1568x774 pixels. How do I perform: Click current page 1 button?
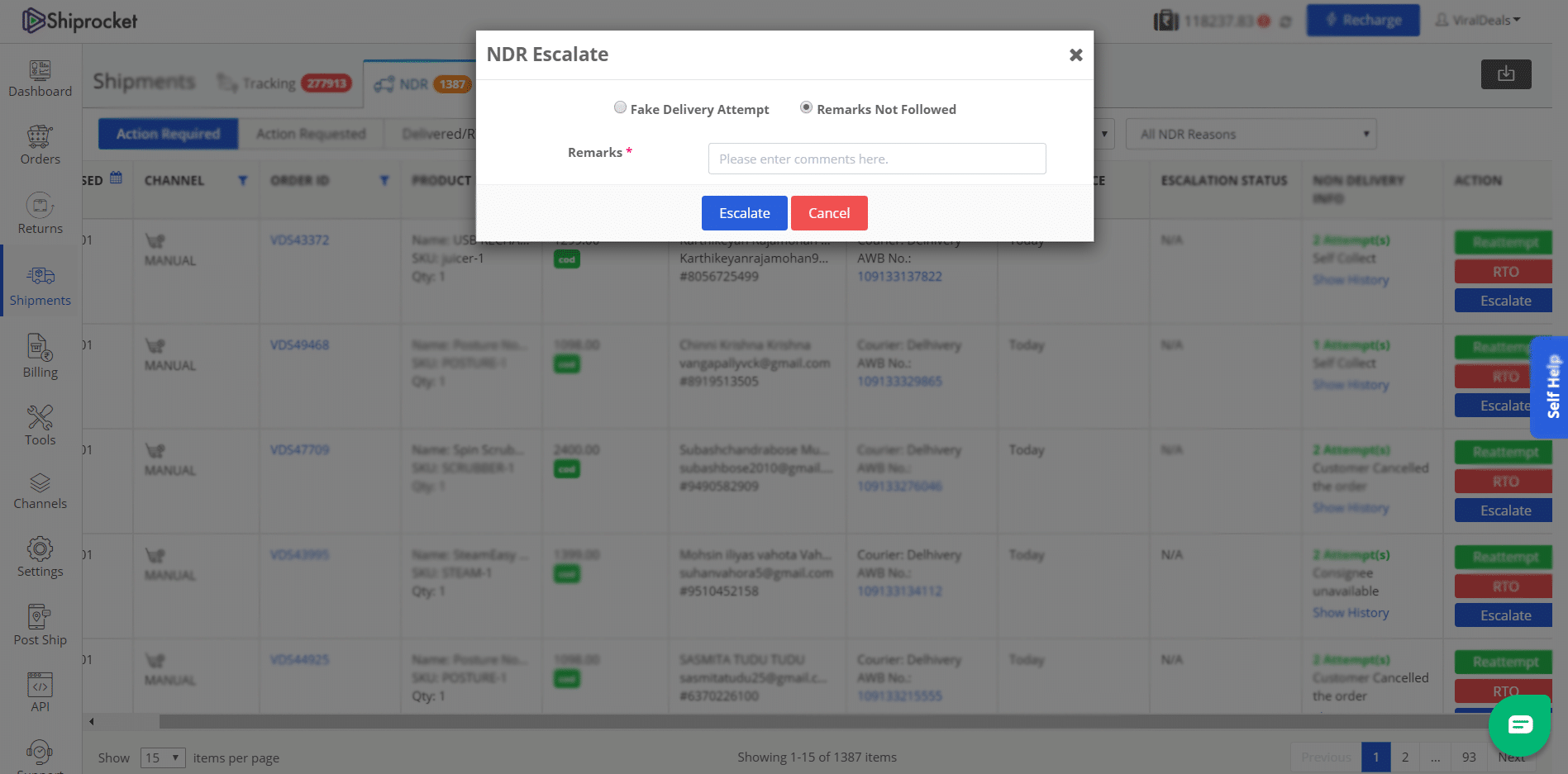(x=1375, y=757)
